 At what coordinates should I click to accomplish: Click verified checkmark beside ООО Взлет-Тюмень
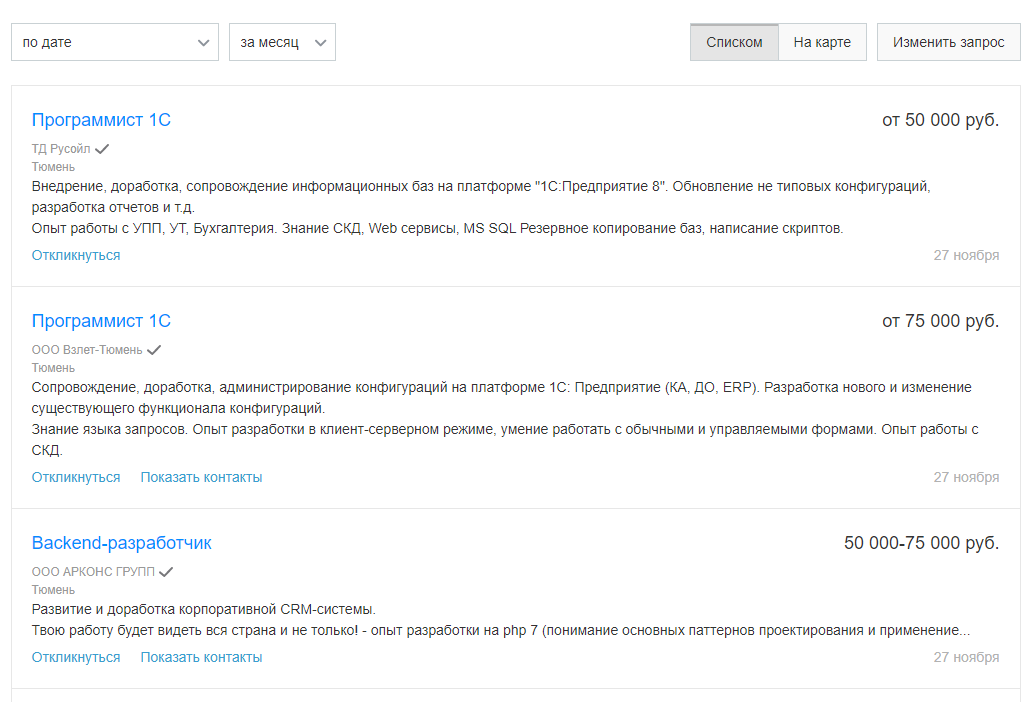point(154,350)
